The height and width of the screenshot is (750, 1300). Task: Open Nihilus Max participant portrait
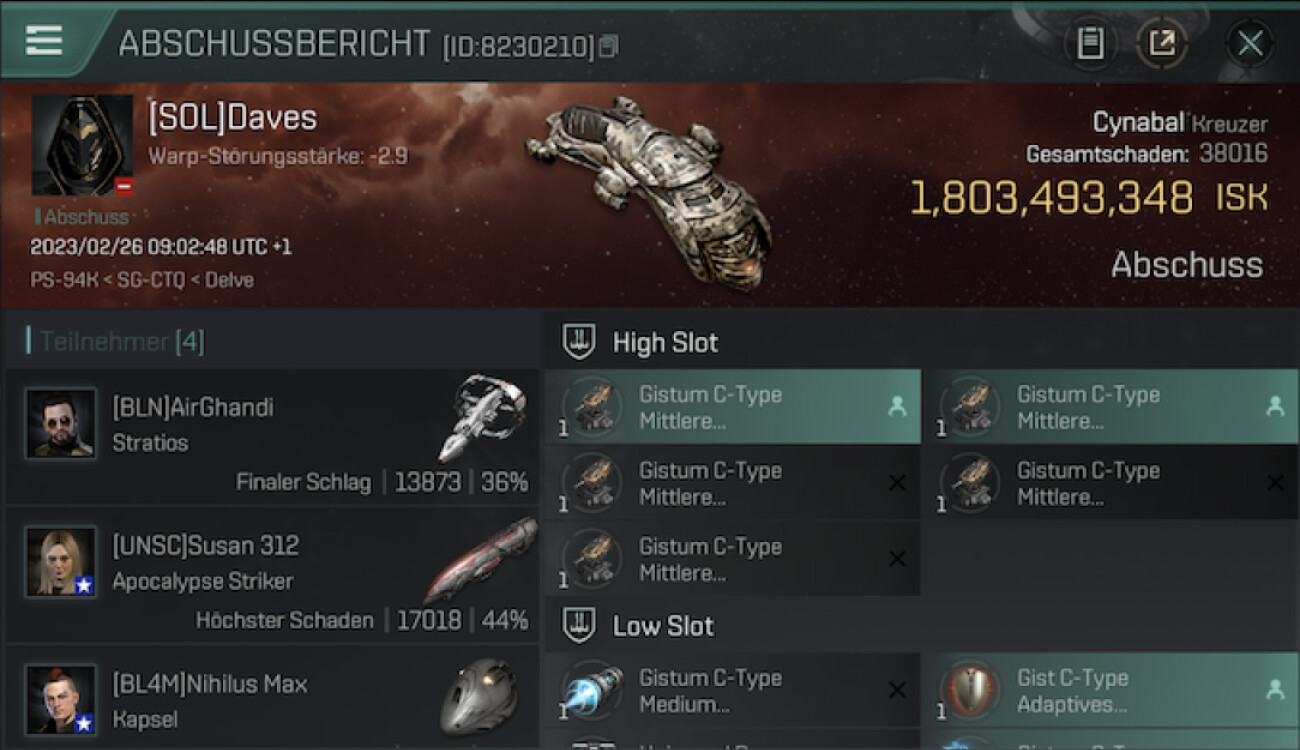tap(61, 700)
